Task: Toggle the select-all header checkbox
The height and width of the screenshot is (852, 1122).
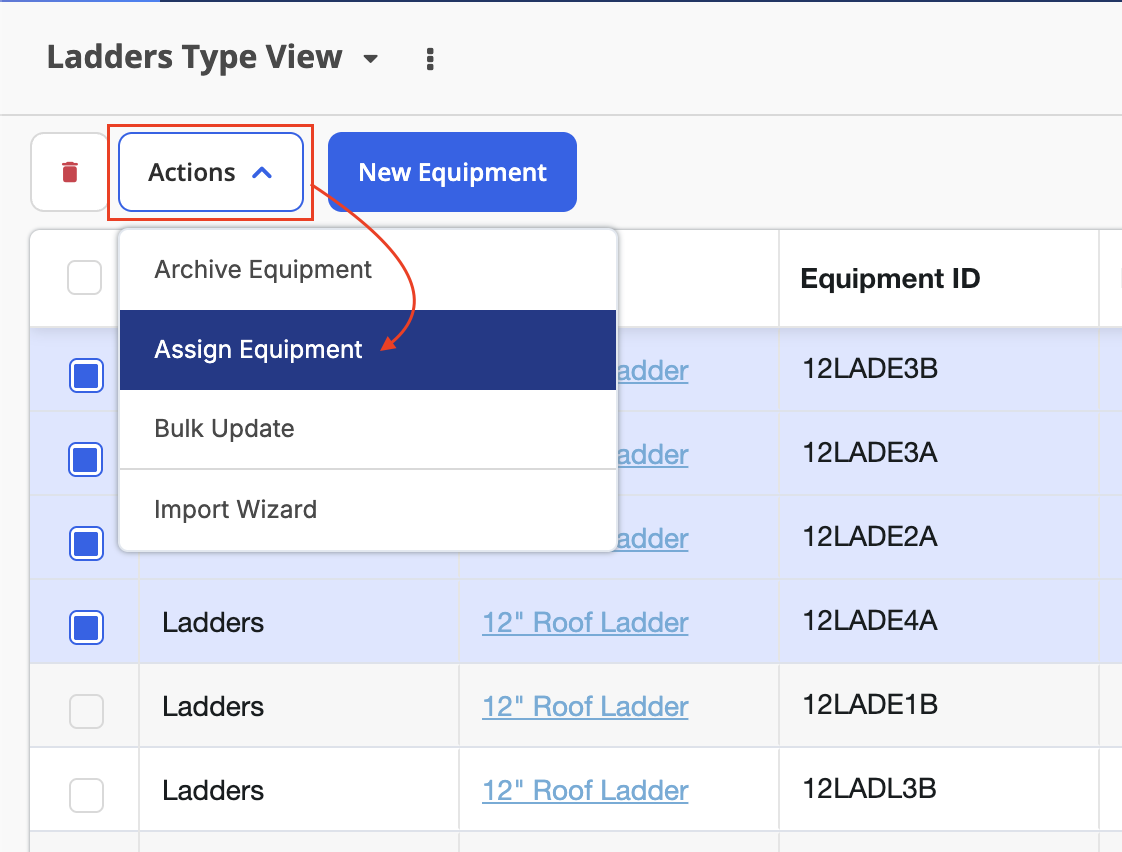Action: click(x=84, y=278)
